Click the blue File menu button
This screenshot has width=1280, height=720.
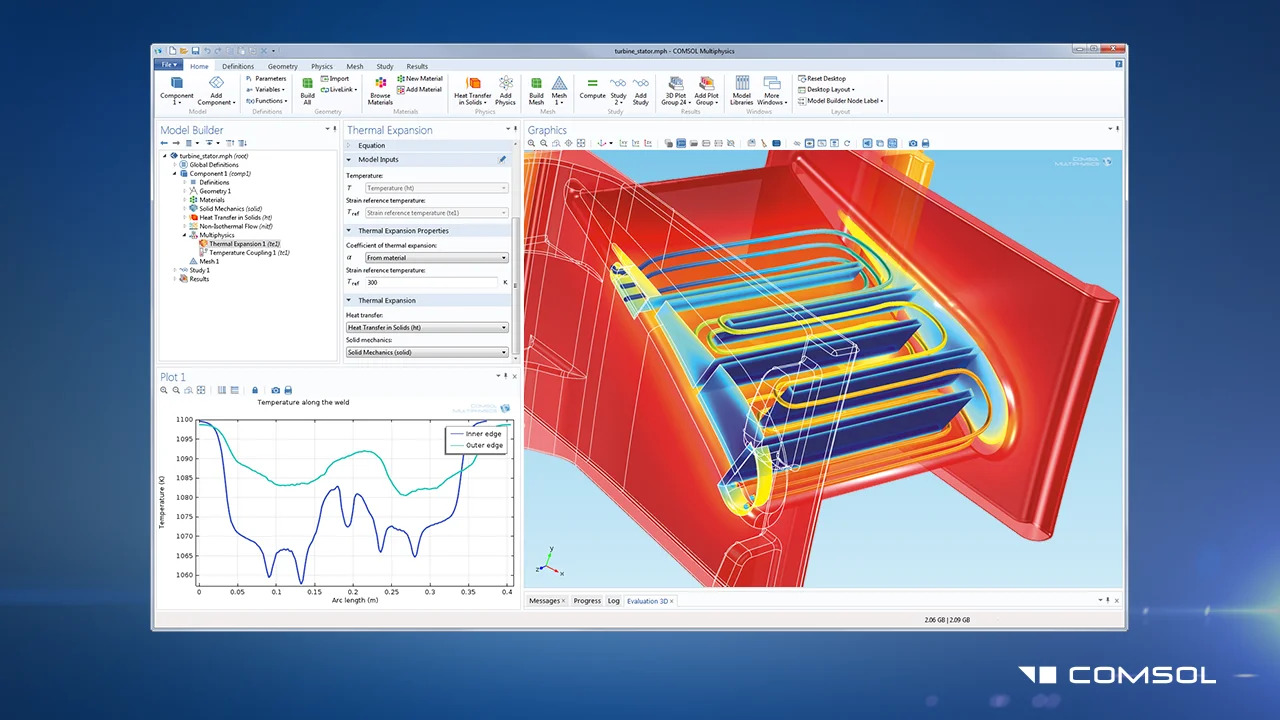click(x=167, y=65)
